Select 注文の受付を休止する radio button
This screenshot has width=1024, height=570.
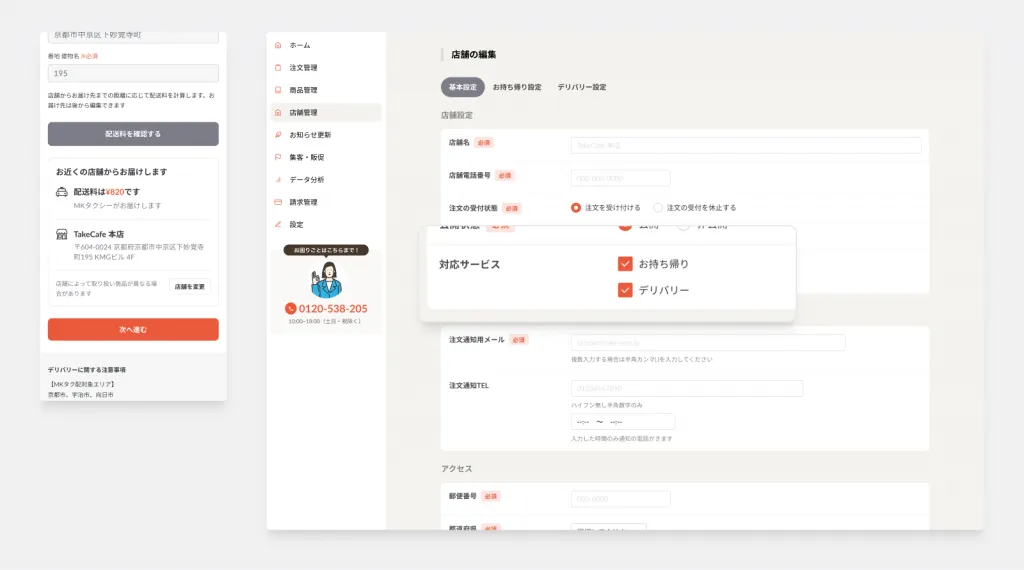click(658, 208)
